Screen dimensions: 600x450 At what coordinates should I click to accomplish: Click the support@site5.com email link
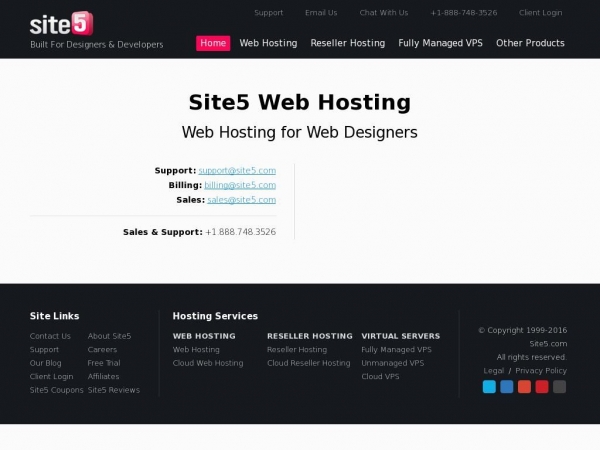coord(237,171)
